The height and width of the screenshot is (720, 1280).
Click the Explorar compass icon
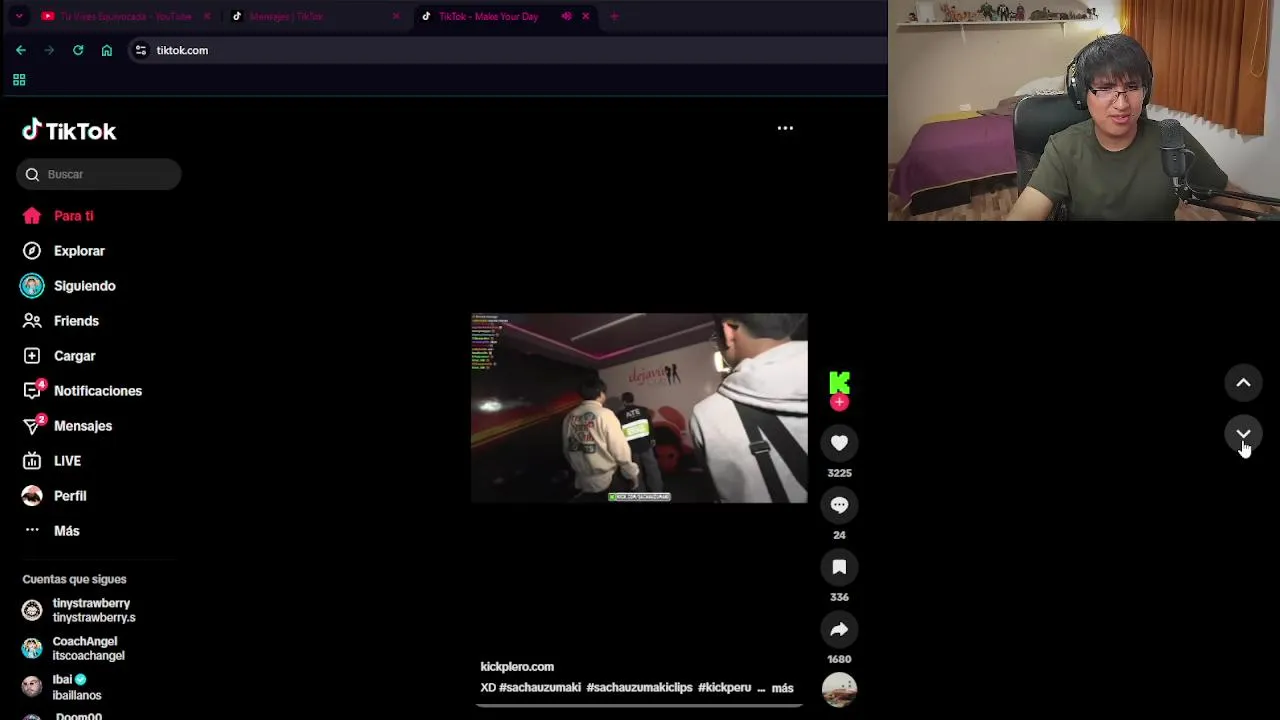[x=32, y=251]
